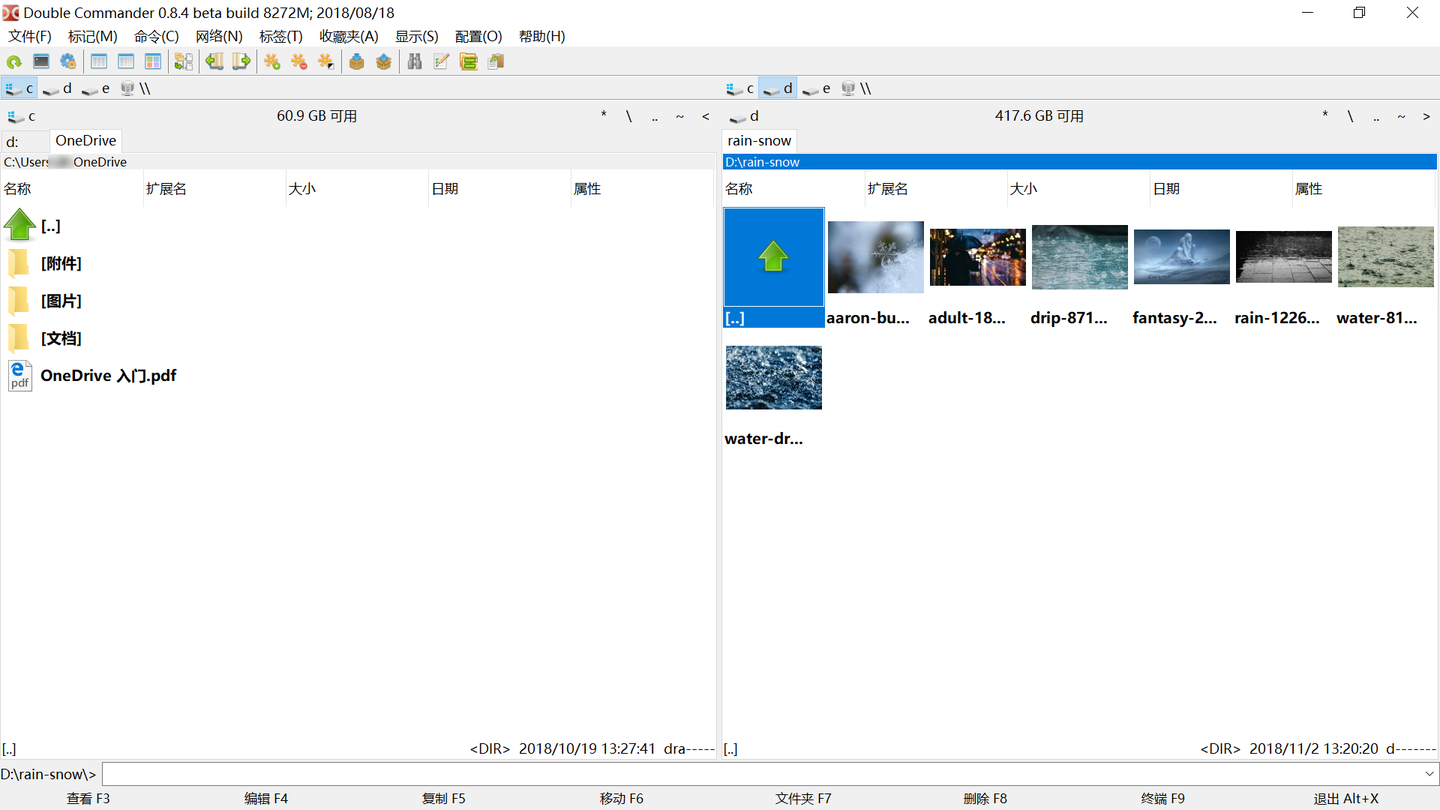This screenshot has height=810, width=1440.
Task: Click the yellow folder icon beside [文档]
Action: tap(19, 339)
